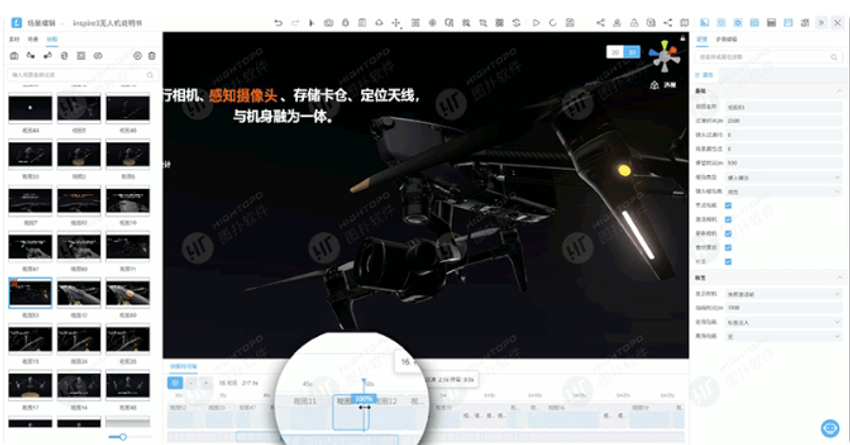850x445 pixels.
Task: Collapse the first properties section via its chevron
Action: [x=839, y=91]
